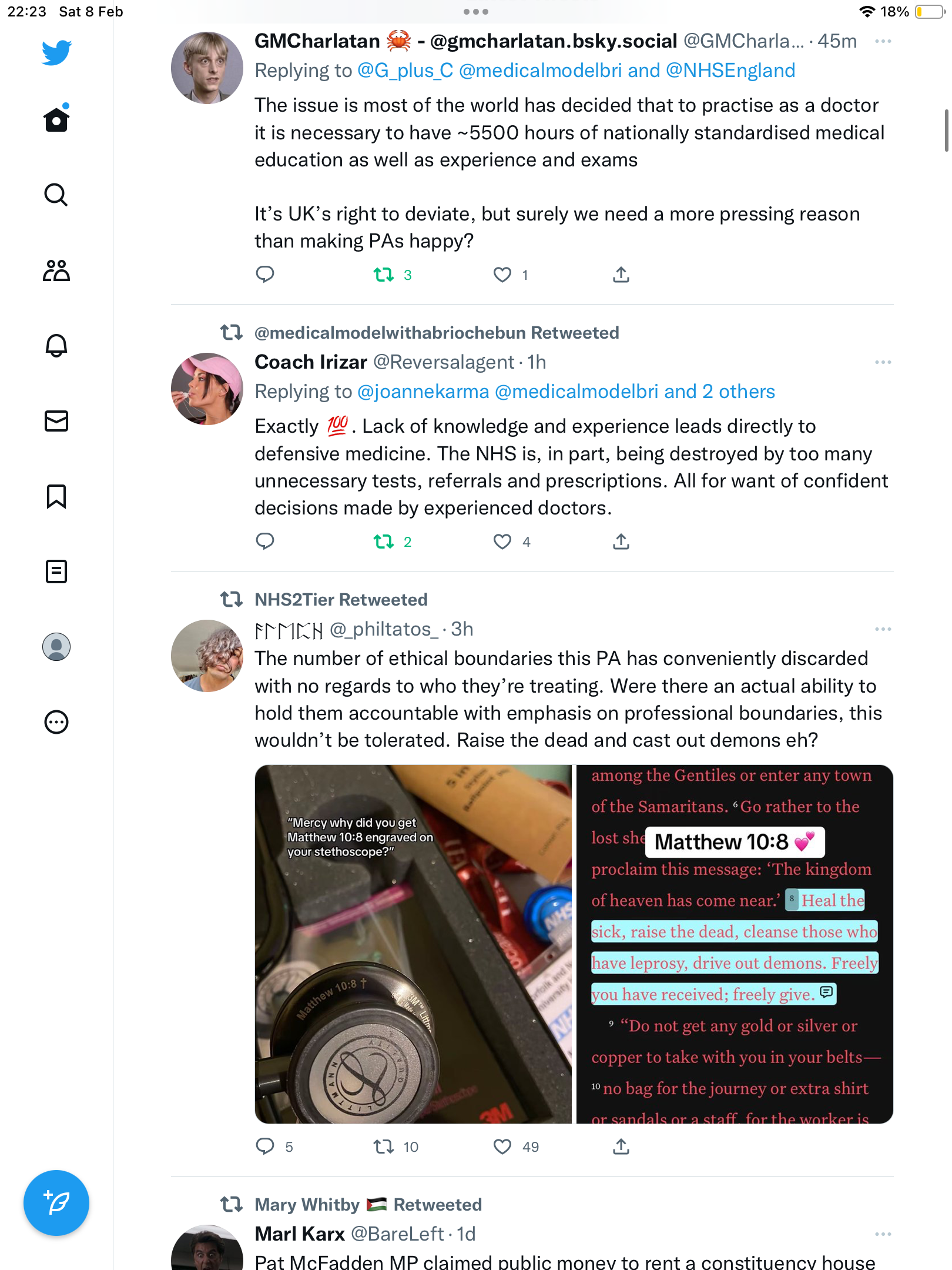The image size is (952, 1270).
Task: Open Lists icon in sidebar
Action: point(56,571)
